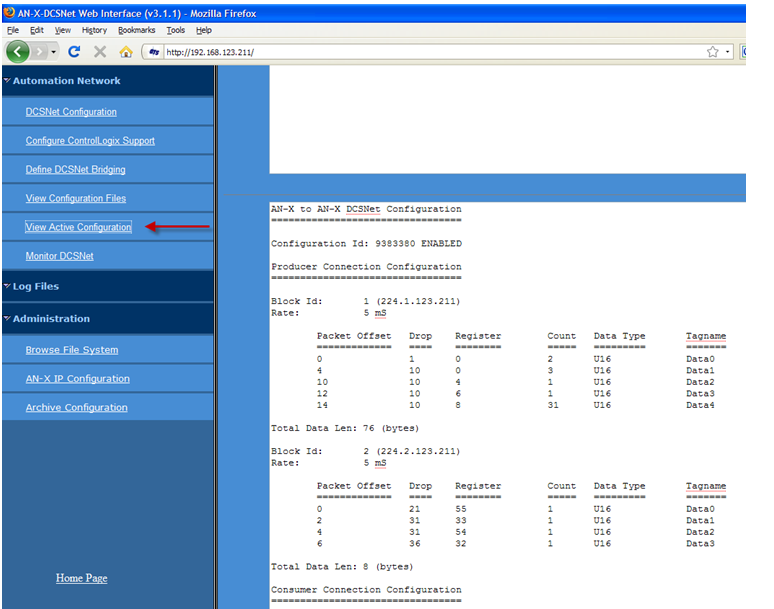Click the Data4 tagname in block 1
The image size is (774, 609).
[x=700, y=405]
